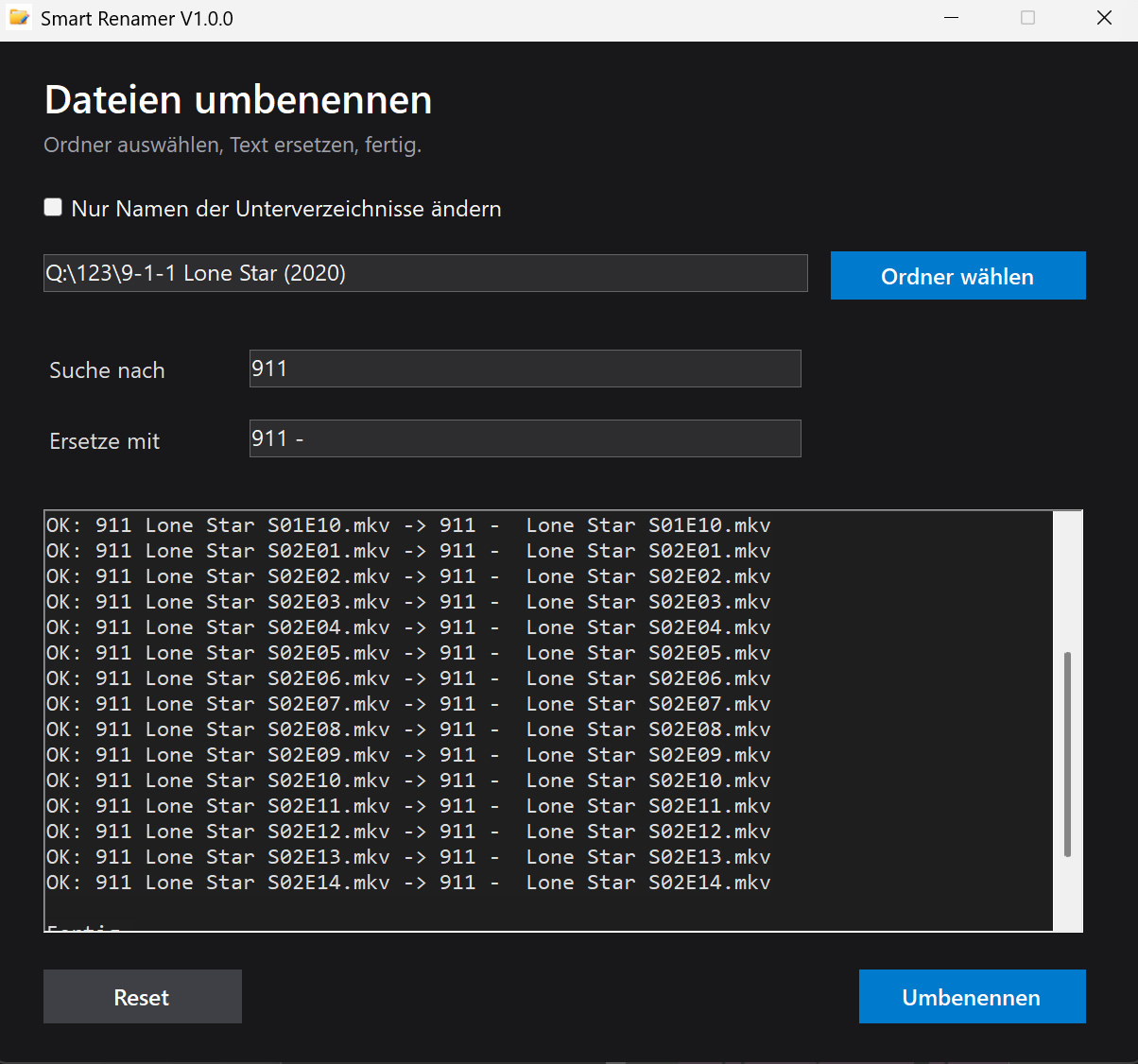Select the S02E01.mkv log line
This screenshot has height=1064, width=1138.
coord(408,551)
